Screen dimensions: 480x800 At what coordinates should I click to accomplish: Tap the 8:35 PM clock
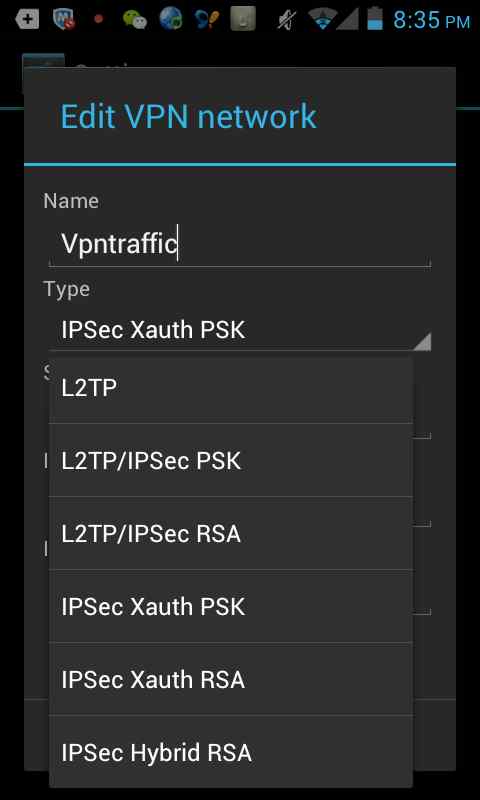pyautogui.click(x=432, y=20)
